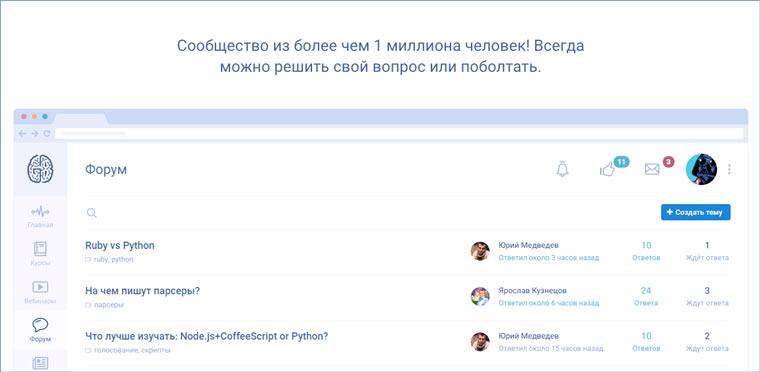760x372 pixels.
Task: Select the browser tab
Action: pyautogui.click(x=81, y=118)
